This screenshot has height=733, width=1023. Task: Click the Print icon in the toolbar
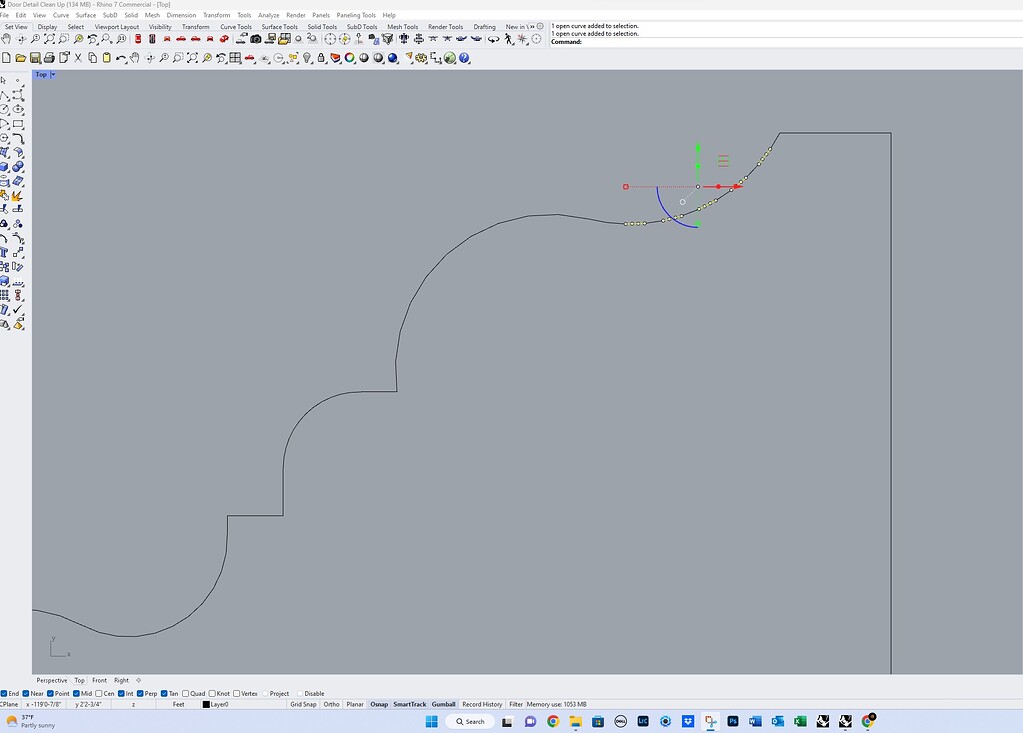tap(48, 58)
